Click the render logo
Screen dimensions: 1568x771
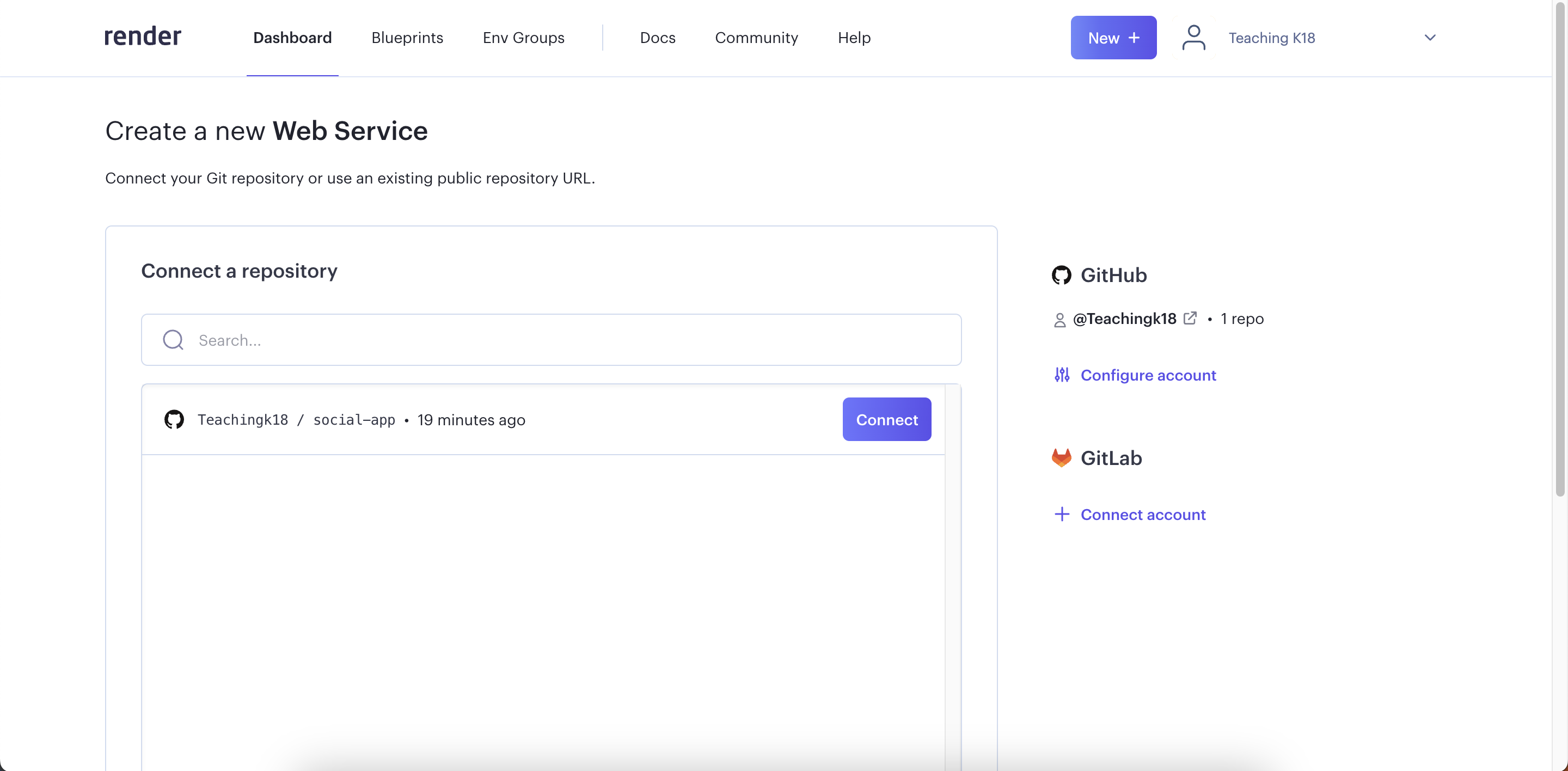(143, 37)
